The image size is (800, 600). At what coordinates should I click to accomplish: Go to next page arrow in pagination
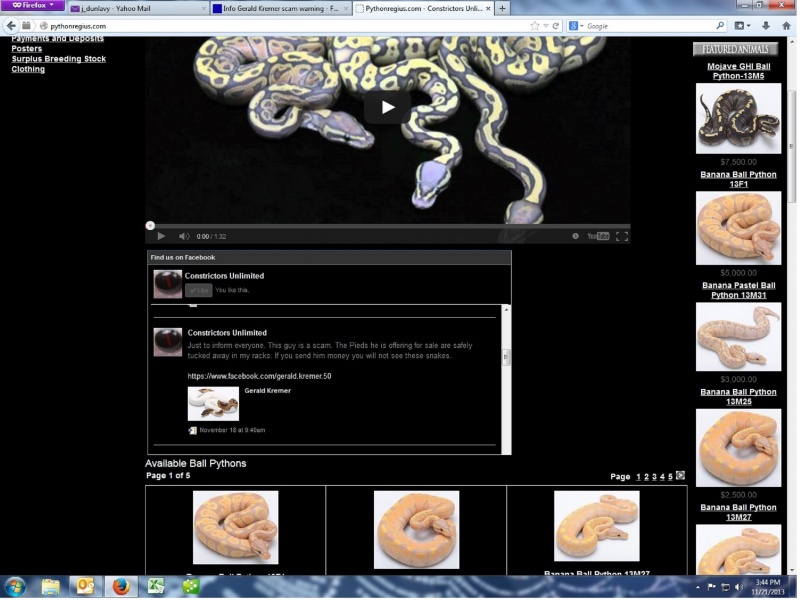tap(680, 476)
